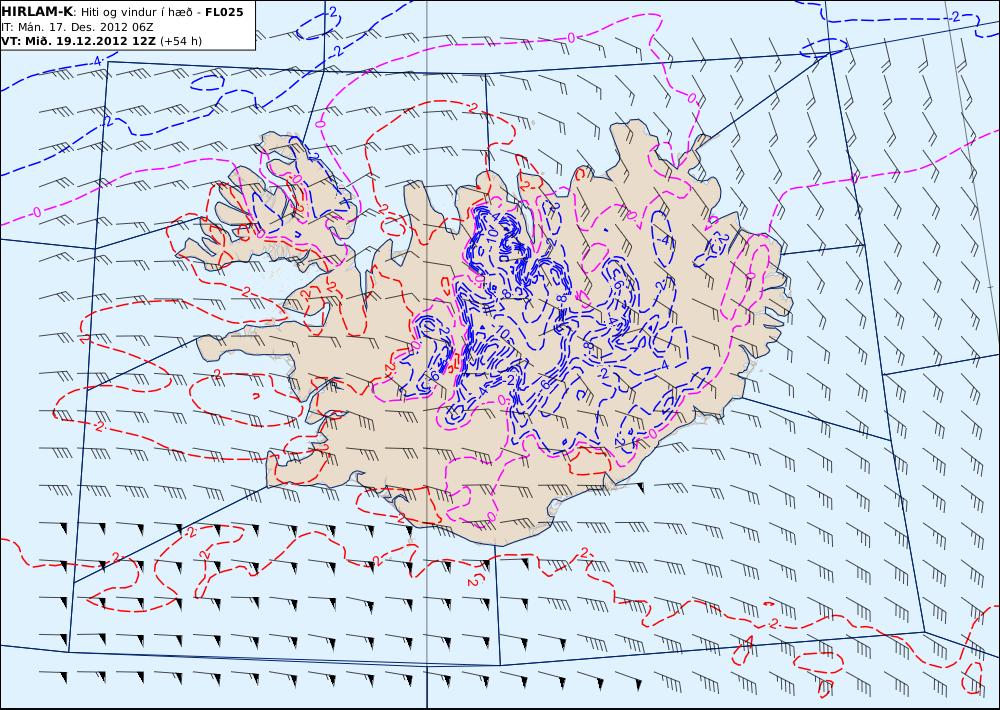Click the 'VT: Mið. 19.12.2012 12Z' valid time
Image resolution: width=1000 pixels, height=710 pixels.
pyautogui.click(x=78, y=41)
